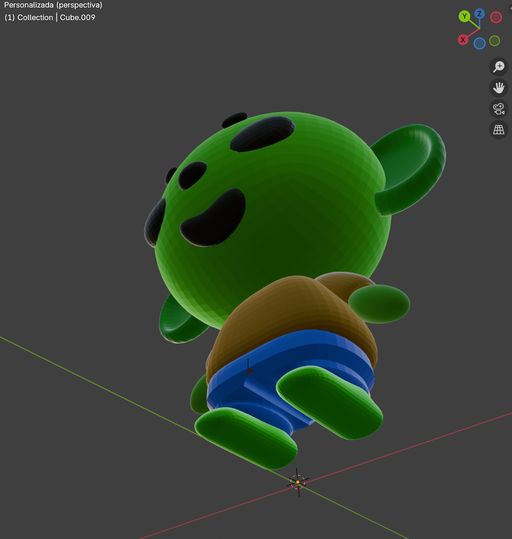This screenshot has width=512, height=539.
Task: Click the hollow blue negative Z circle
Action: click(479, 43)
